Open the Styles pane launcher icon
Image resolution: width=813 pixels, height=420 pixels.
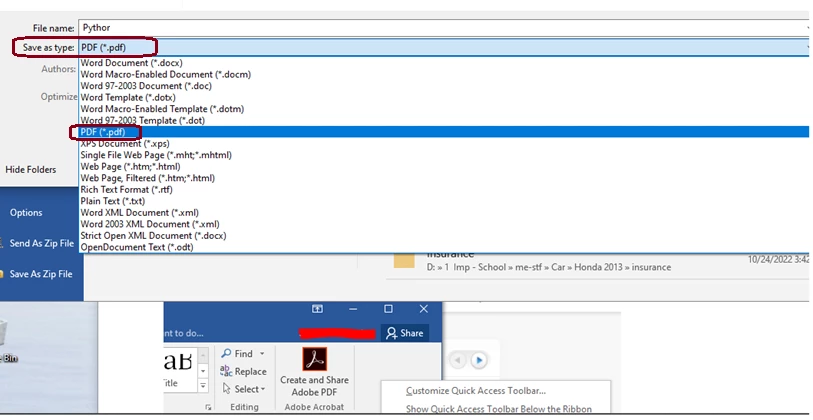(x=208, y=408)
